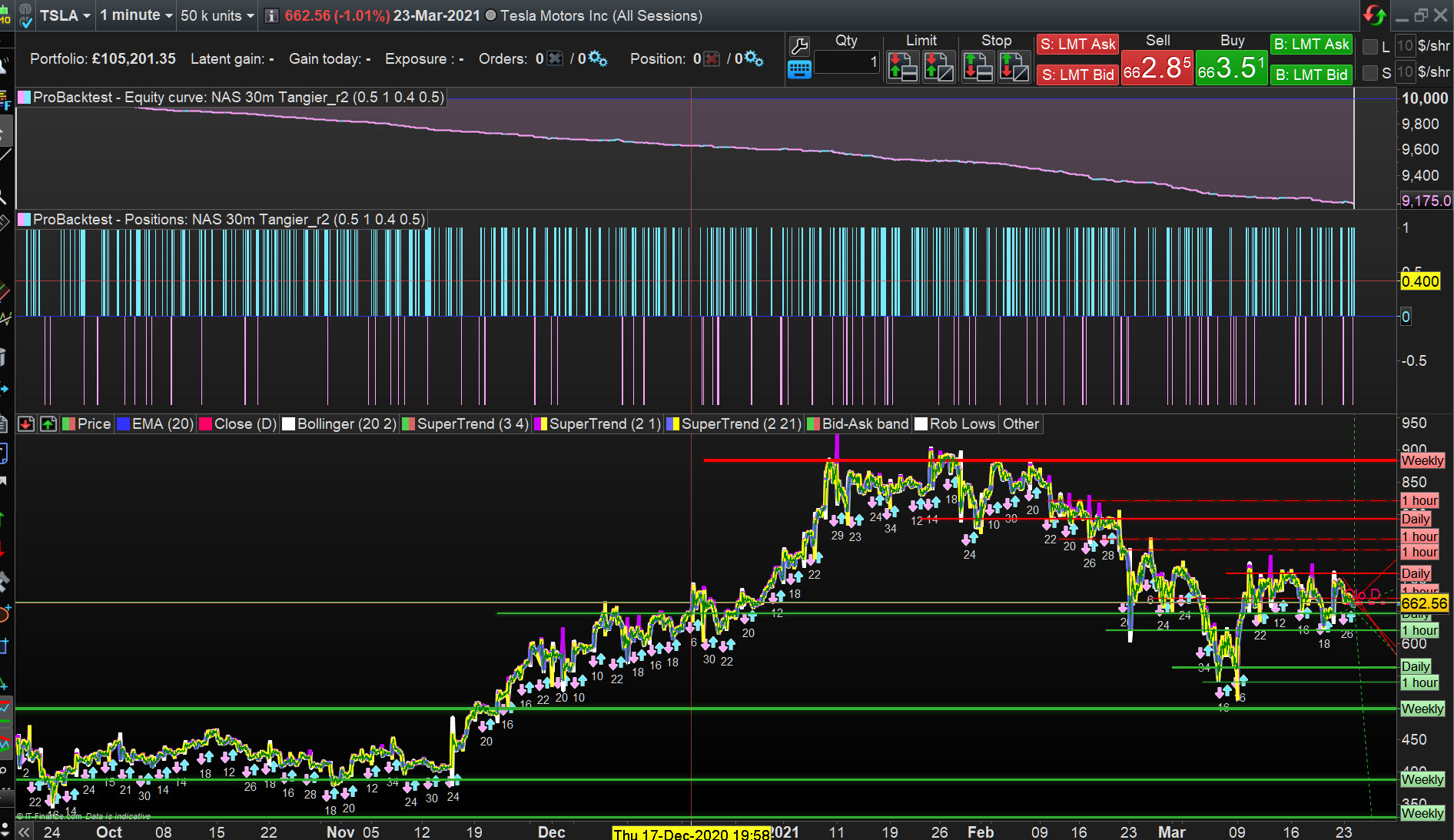Click the blue keyboard shortcuts icon
Image resolution: width=1454 pixels, height=840 pixels.
point(799,71)
